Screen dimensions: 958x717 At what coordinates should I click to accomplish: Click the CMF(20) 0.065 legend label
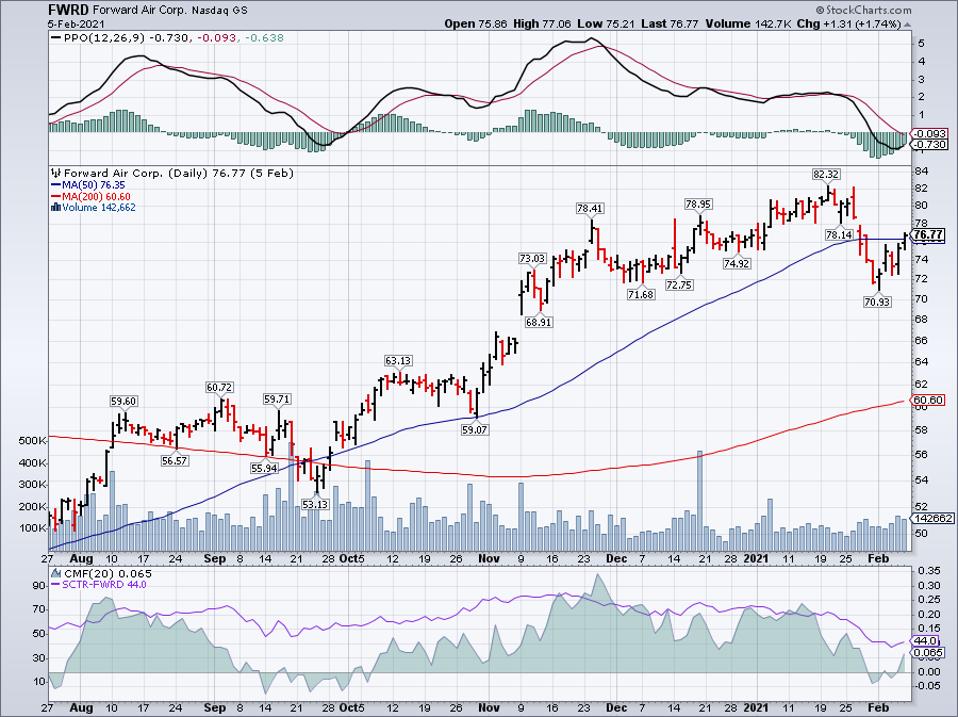pyautogui.click(x=108, y=573)
